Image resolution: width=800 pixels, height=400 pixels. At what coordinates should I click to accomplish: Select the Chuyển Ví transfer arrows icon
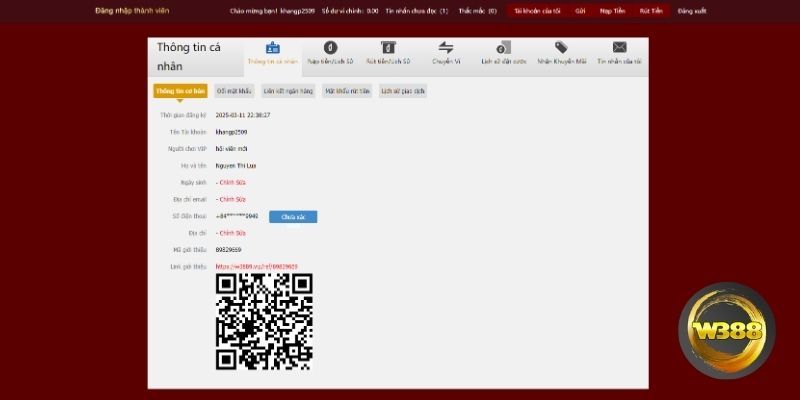tap(446, 47)
